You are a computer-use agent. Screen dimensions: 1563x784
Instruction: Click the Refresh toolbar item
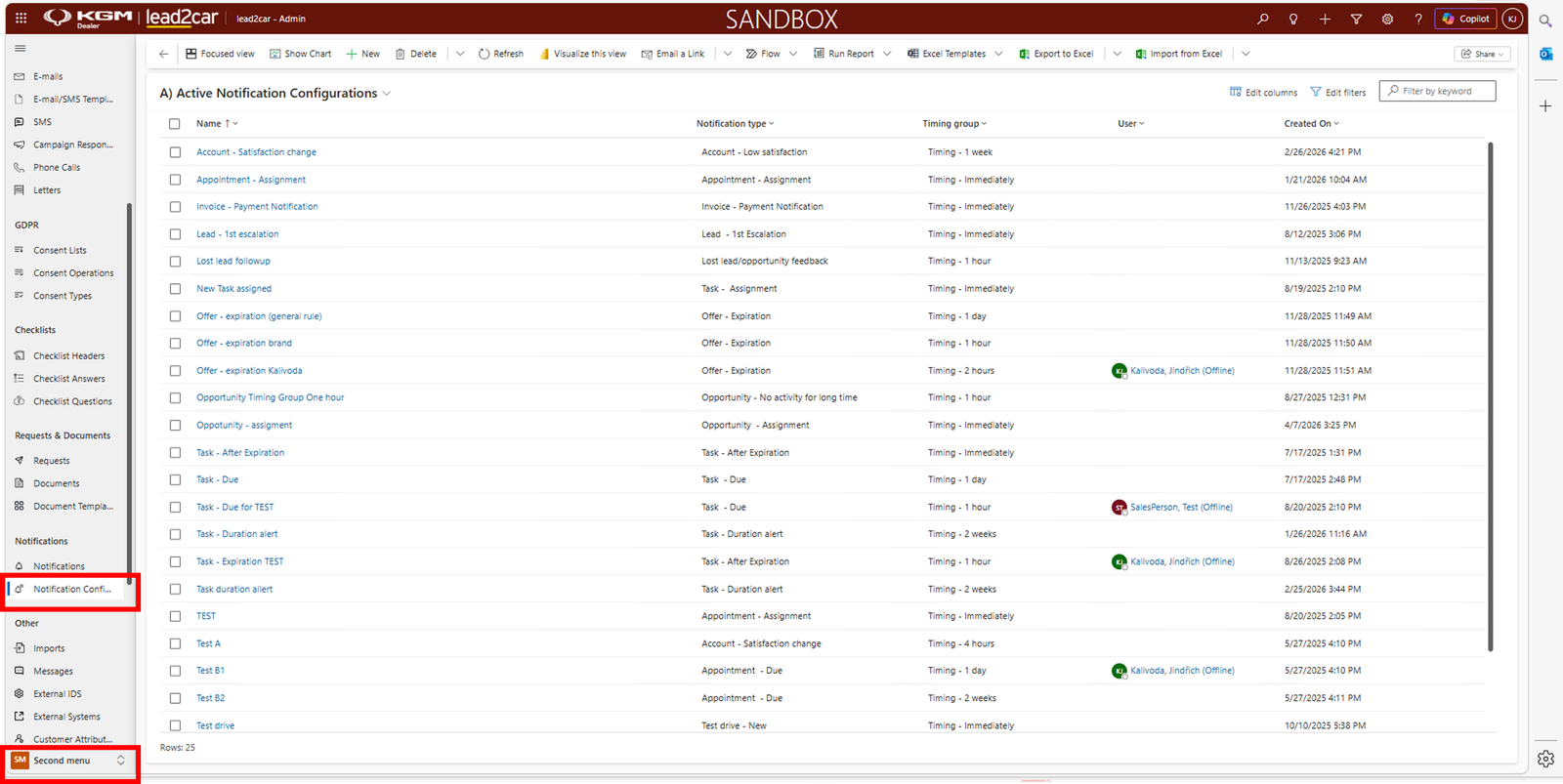tap(500, 54)
